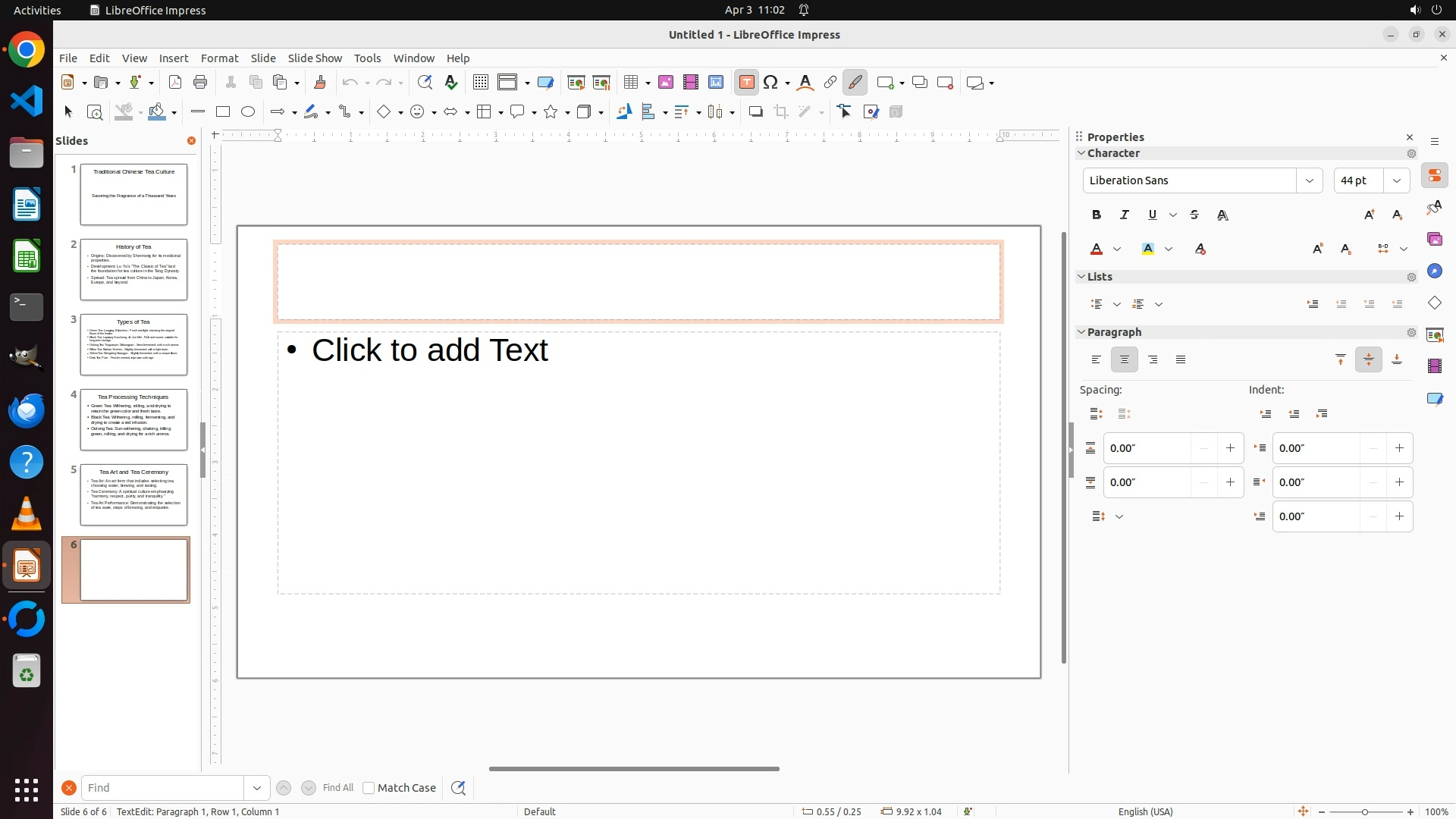This screenshot has width=1456, height=819.
Task: Click the Export as PDF icon
Action: tap(175, 83)
